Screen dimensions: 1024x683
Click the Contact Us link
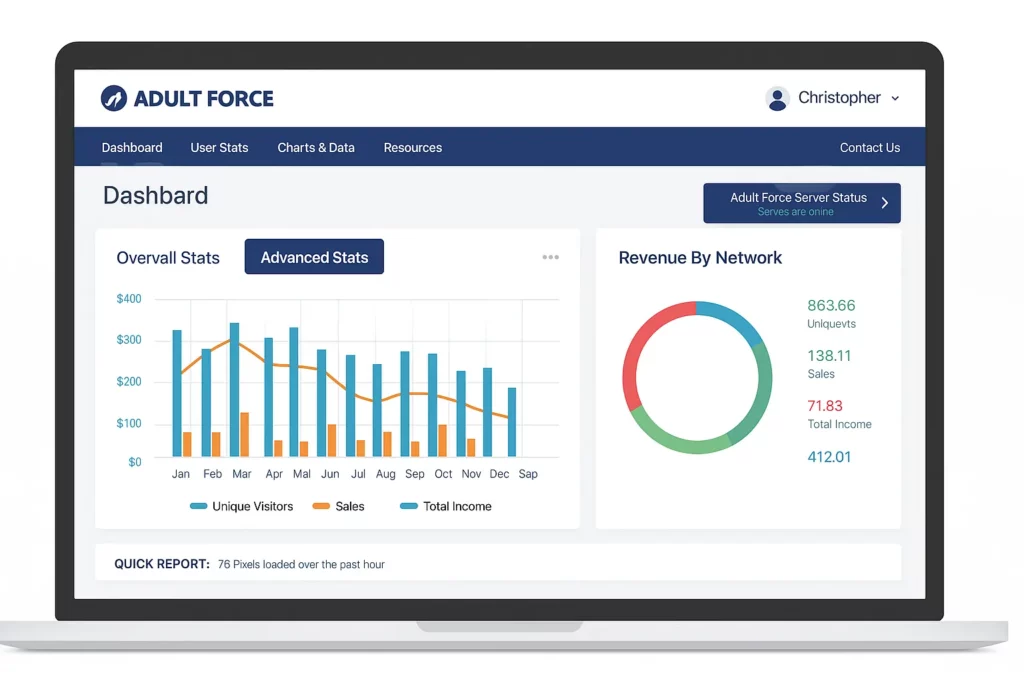tap(869, 147)
